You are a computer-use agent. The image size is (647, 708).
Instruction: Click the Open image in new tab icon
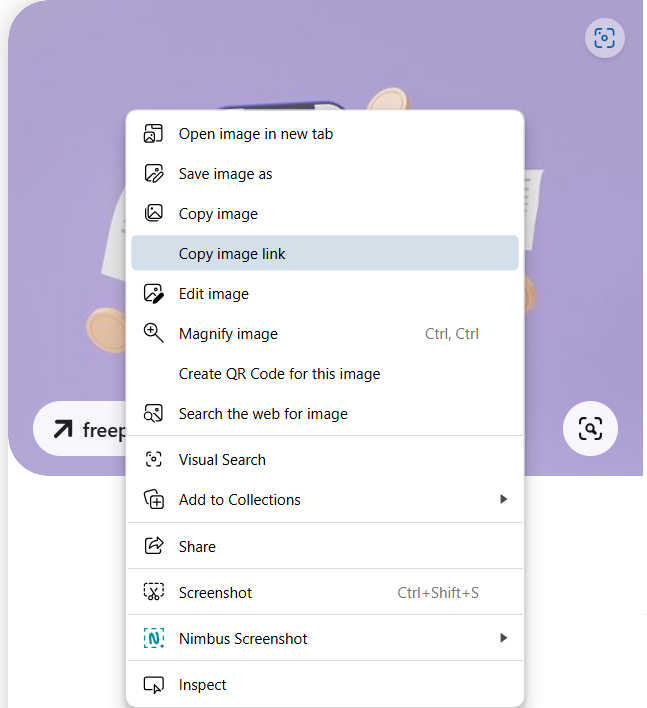[153, 134]
